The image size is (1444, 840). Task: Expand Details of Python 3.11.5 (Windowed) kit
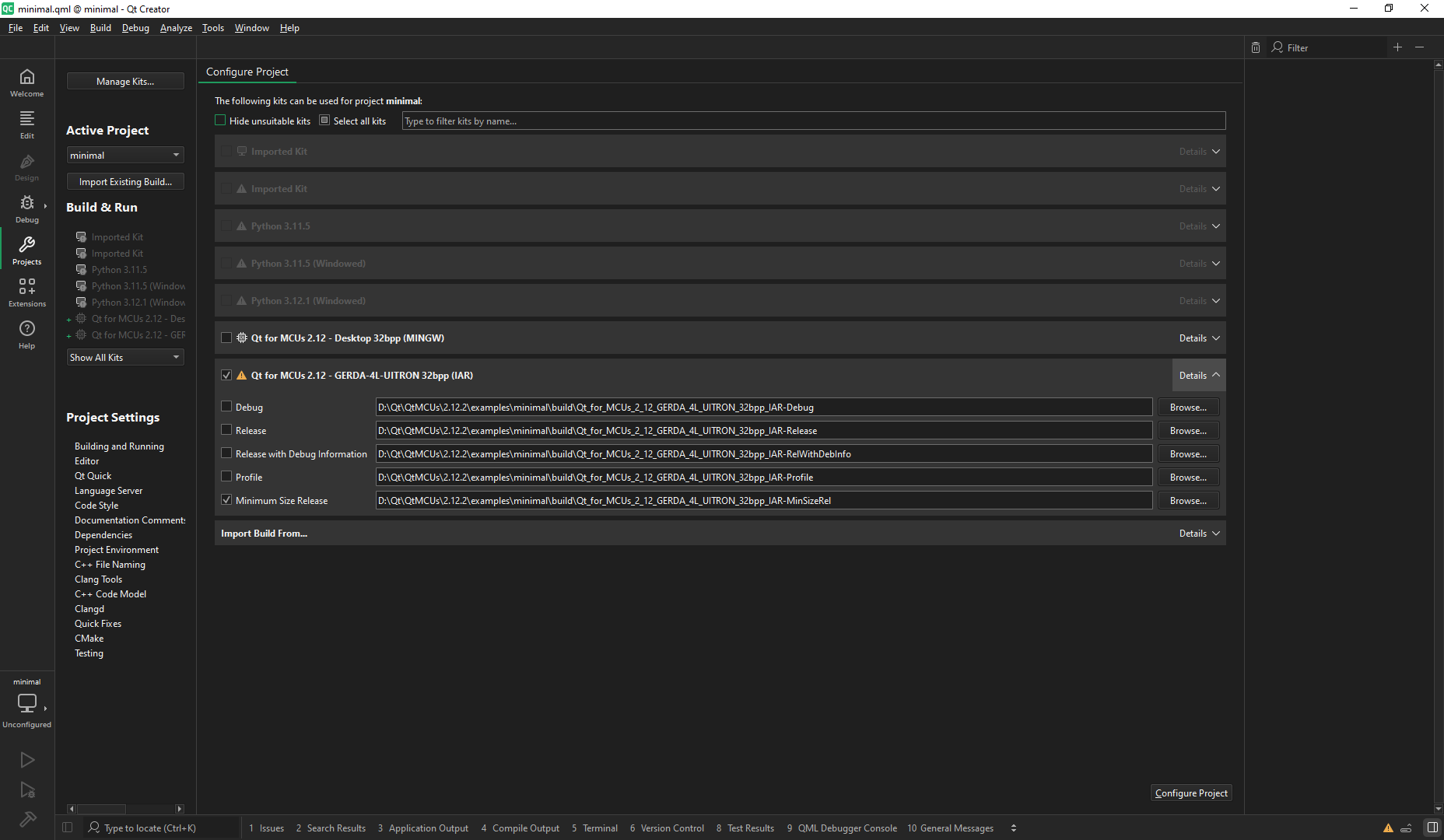point(1199,264)
